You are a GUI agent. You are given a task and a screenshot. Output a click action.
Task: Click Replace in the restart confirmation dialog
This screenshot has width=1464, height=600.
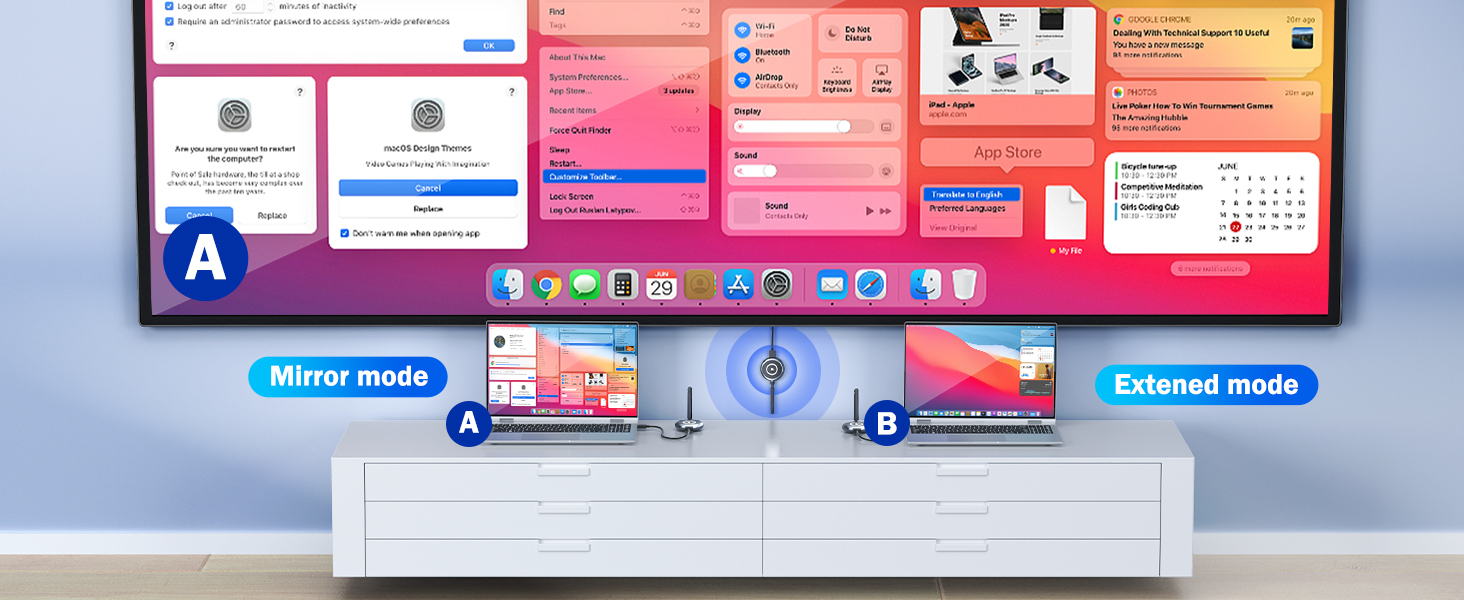tap(272, 216)
